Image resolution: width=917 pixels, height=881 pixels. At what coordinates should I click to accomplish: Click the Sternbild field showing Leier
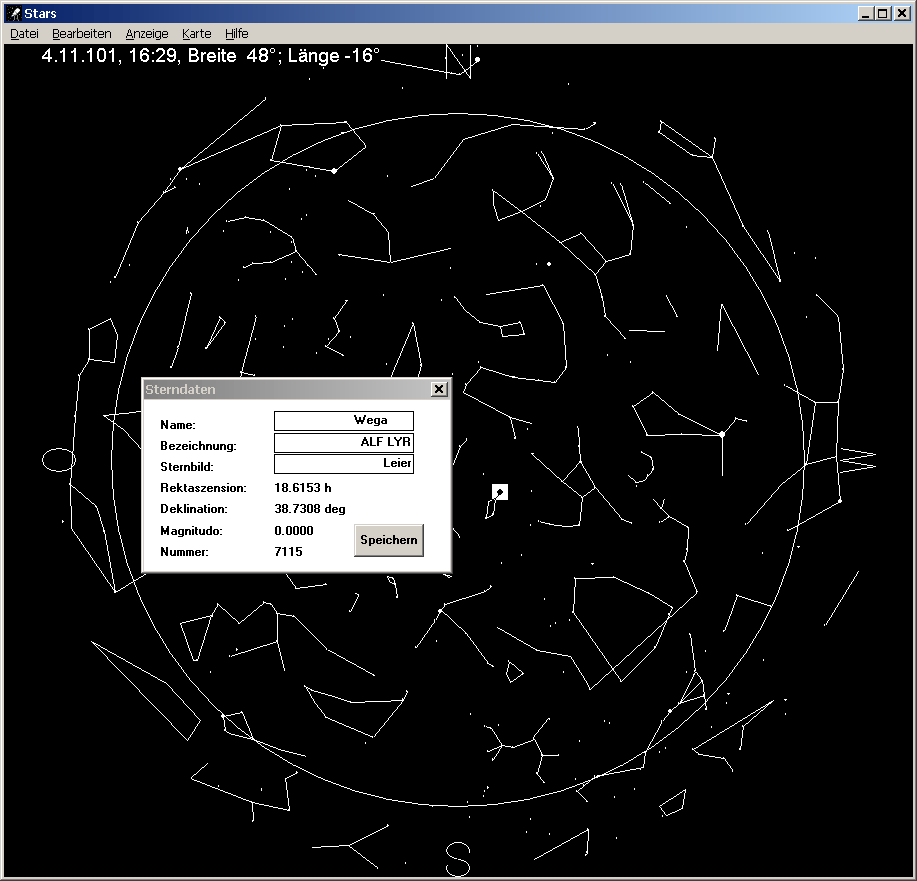pos(344,463)
